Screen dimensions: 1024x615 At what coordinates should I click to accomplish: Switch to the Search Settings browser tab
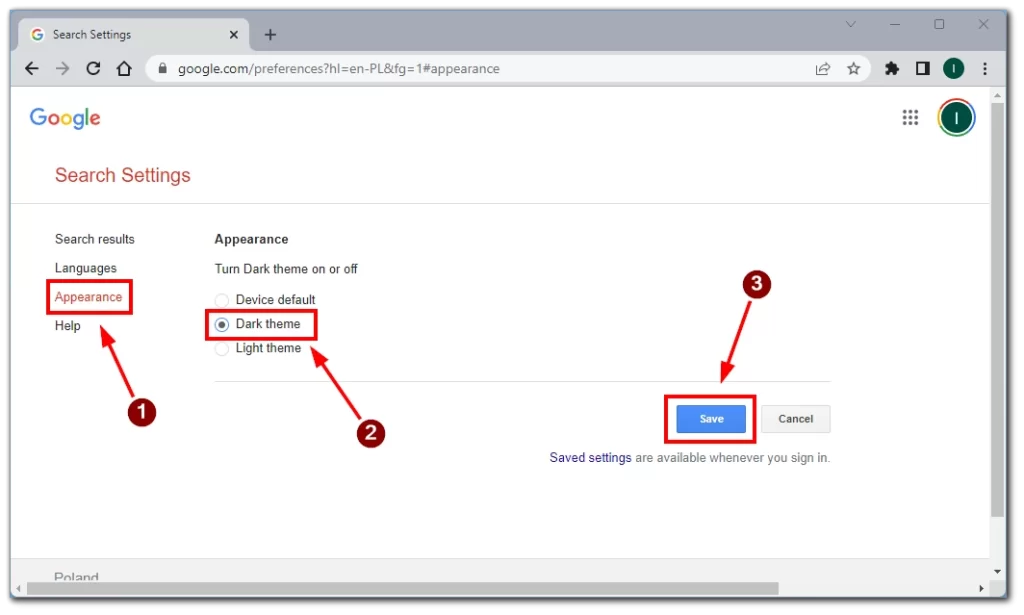click(133, 35)
